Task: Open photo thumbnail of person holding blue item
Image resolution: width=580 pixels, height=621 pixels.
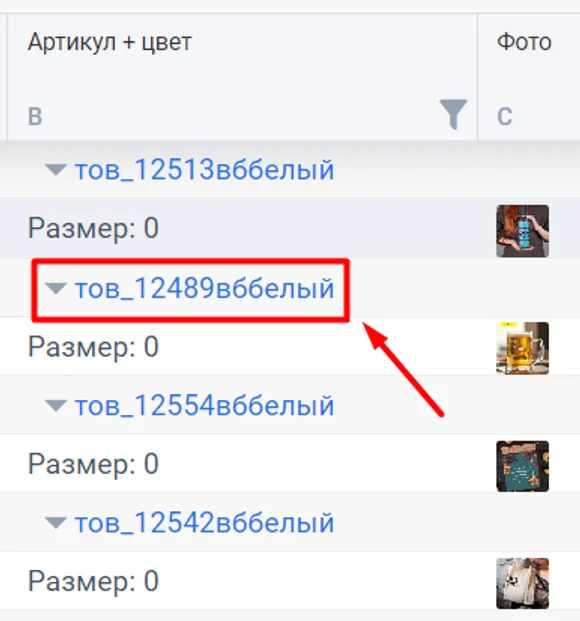Action: tap(523, 231)
